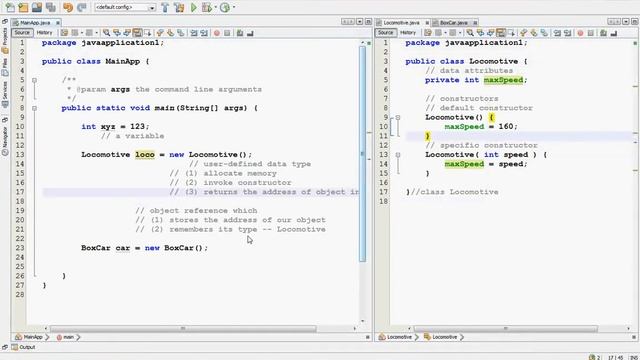Show History view in Locomotive editor
The height and width of the screenshot is (360, 640).
tap(408, 33)
